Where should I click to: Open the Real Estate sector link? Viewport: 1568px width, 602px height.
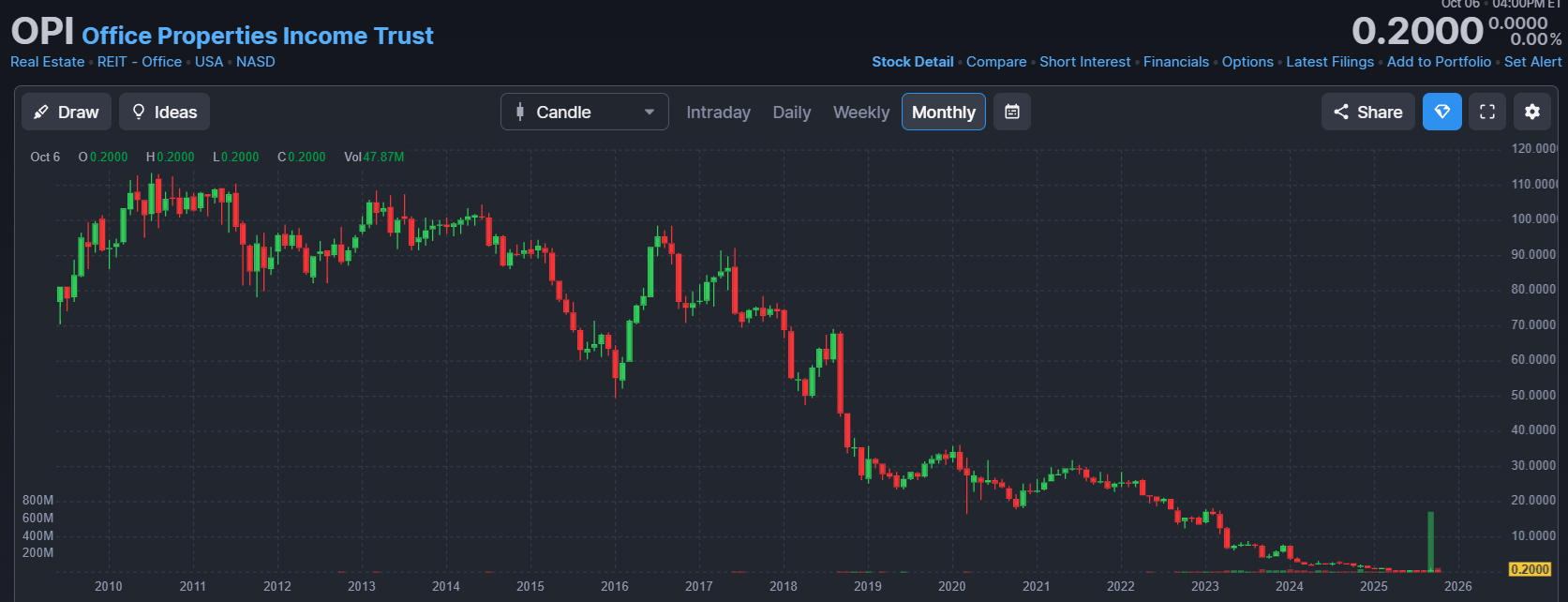(48, 62)
